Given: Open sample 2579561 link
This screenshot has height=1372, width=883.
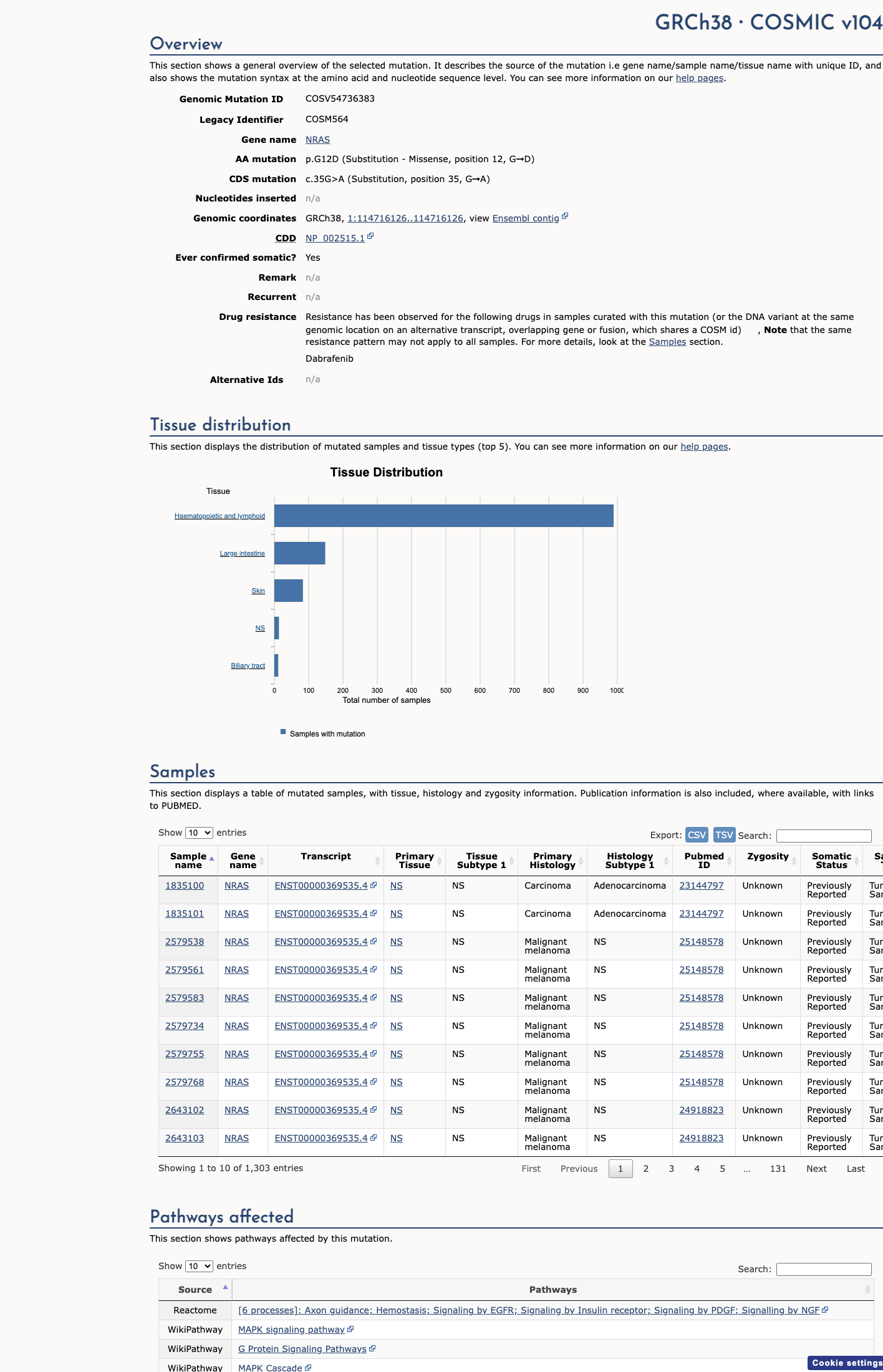Looking at the screenshot, I should pos(185,970).
